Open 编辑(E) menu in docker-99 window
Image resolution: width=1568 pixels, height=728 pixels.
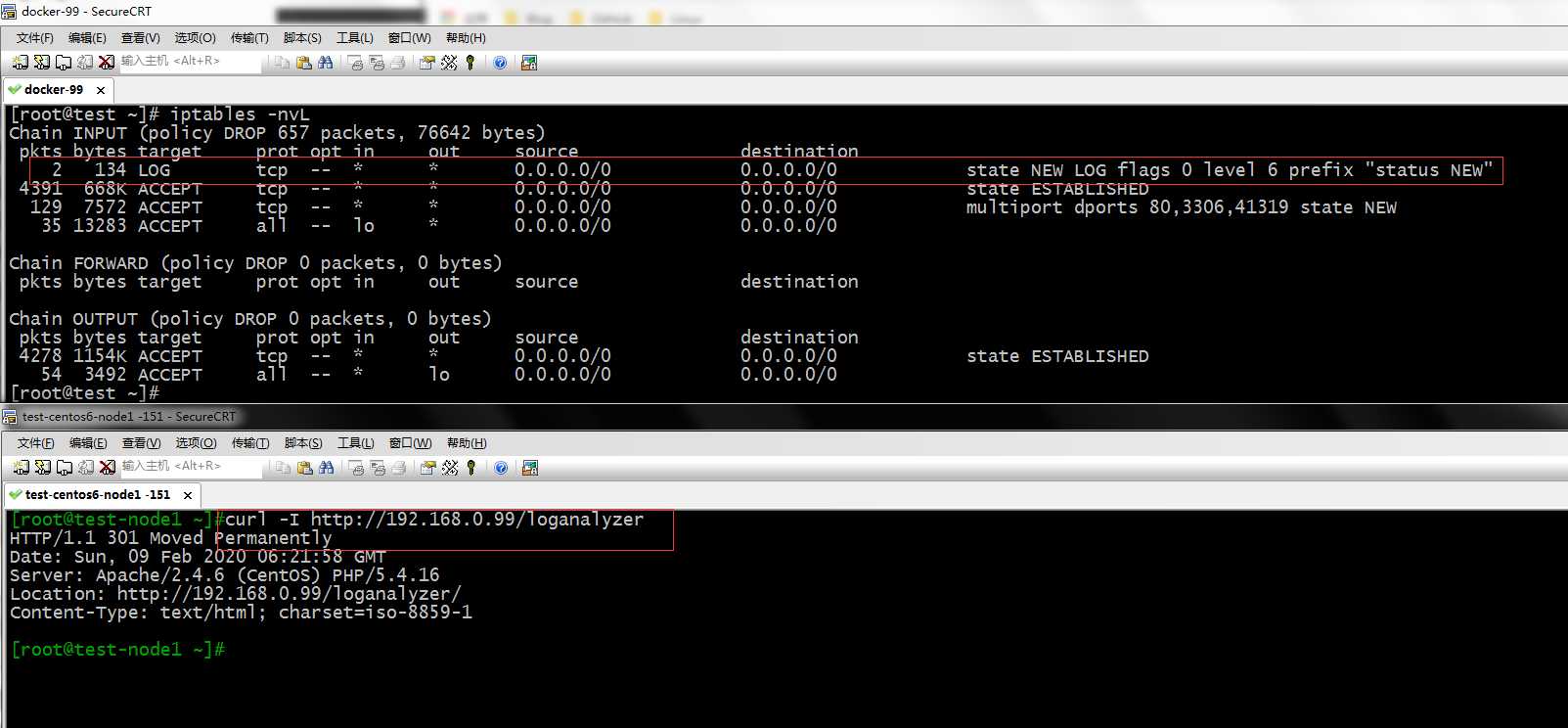87,38
